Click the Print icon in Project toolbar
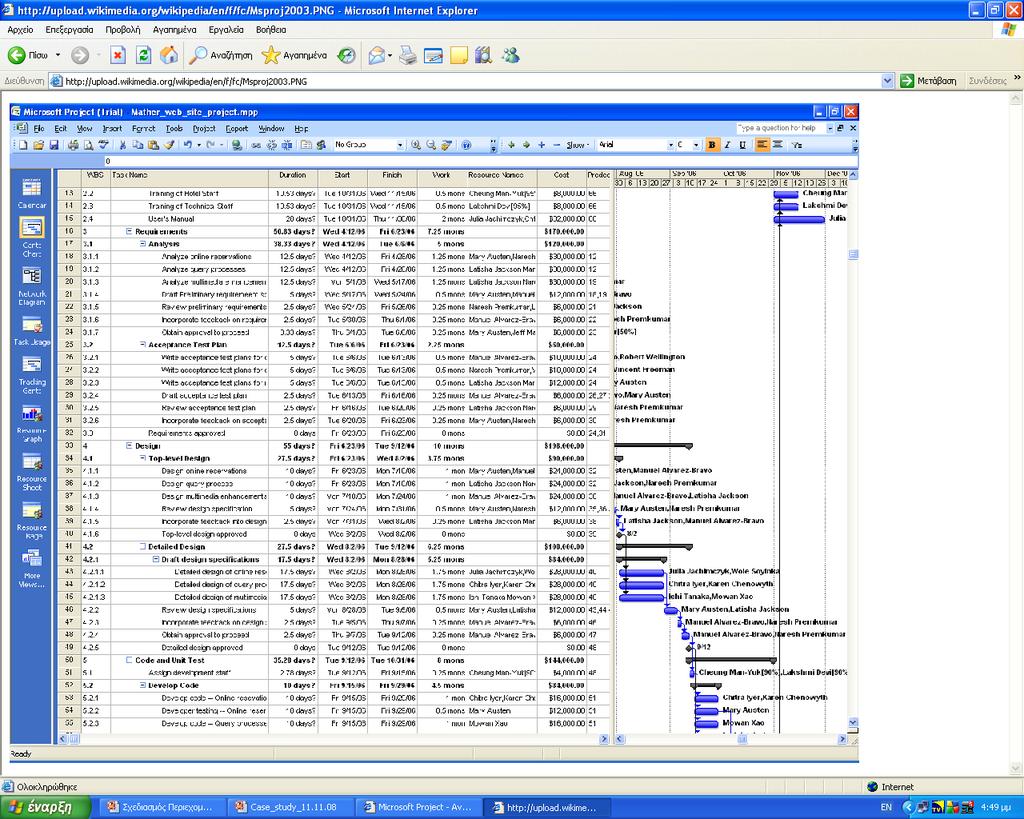1024x819 pixels. click(73, 145)
